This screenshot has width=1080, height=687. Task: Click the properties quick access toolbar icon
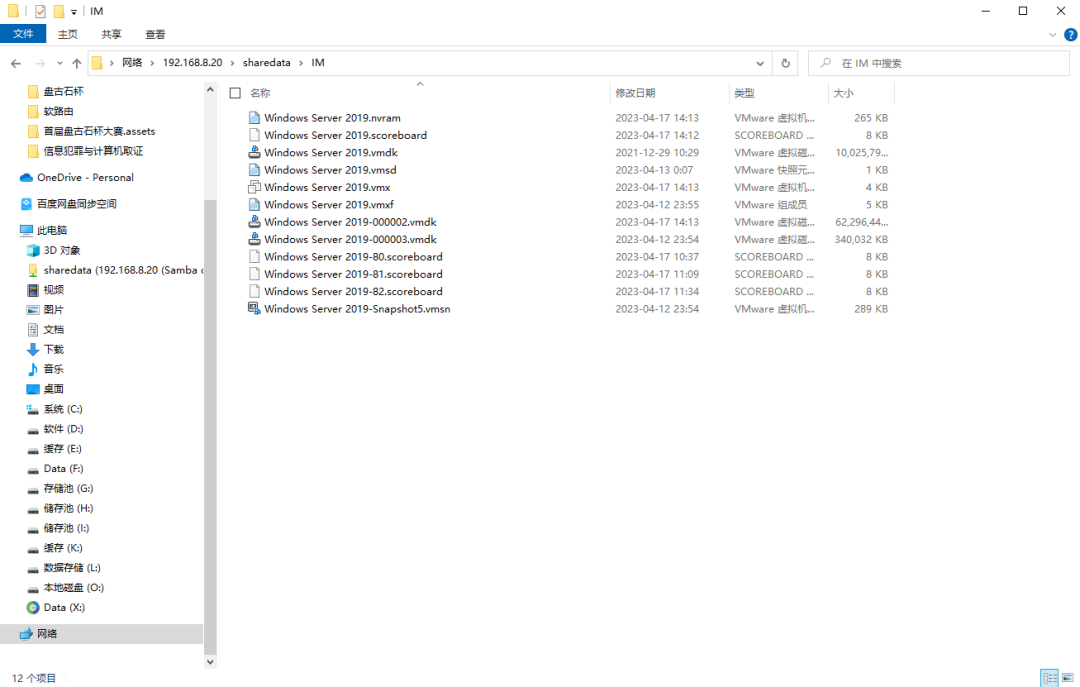point(40,11)
